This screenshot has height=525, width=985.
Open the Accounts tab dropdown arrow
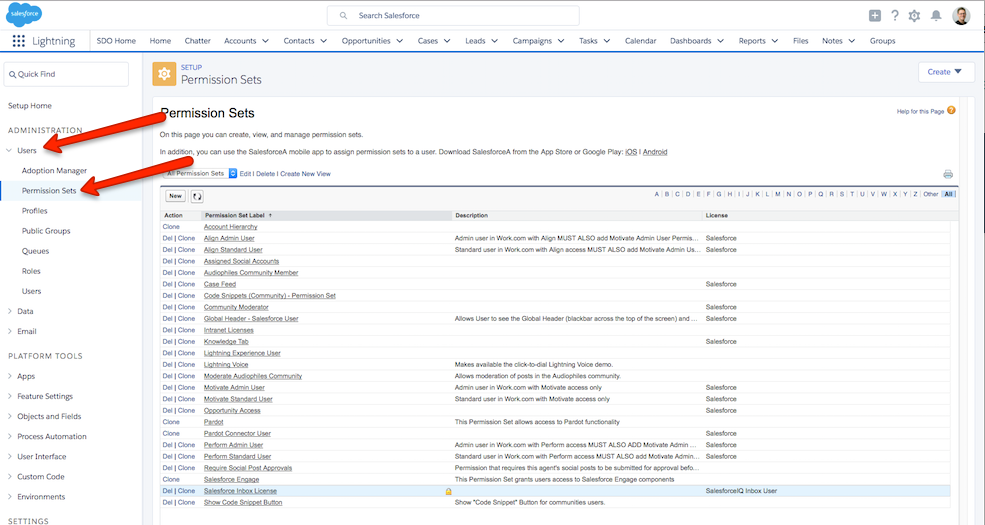265,41
